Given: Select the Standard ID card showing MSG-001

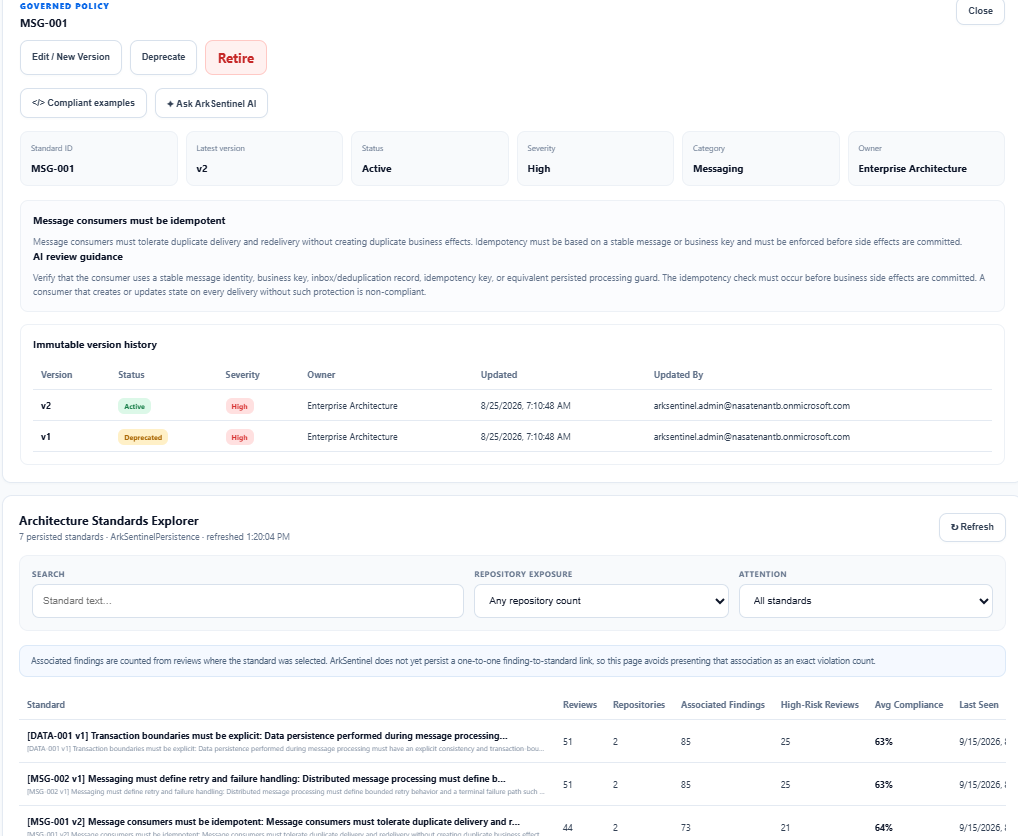Looking at the screenshot, I should coord(99,158).
